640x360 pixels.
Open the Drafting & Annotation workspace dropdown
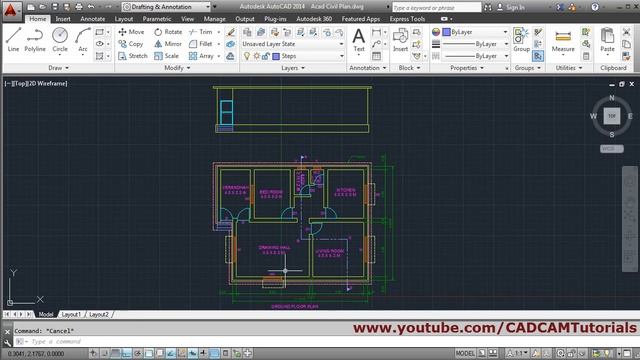166,7
